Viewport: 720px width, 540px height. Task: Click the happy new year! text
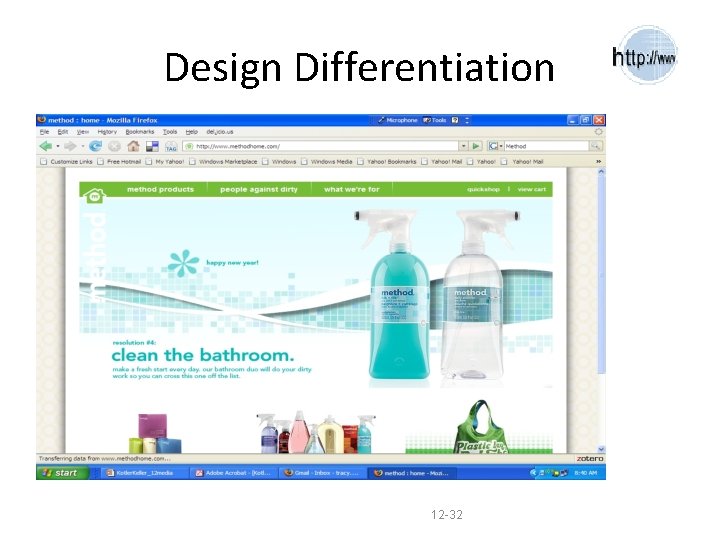[232, 263]
